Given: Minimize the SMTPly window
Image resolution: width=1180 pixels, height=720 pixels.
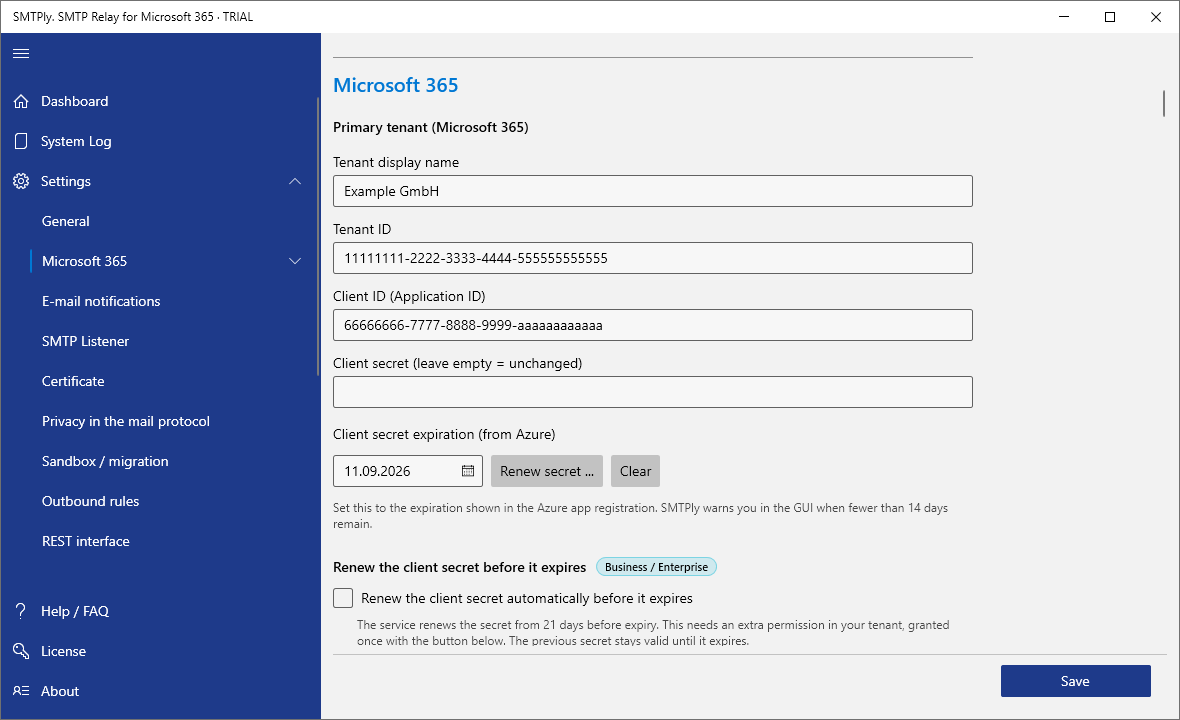Looking at the screenshot, I should point(1064,17).
